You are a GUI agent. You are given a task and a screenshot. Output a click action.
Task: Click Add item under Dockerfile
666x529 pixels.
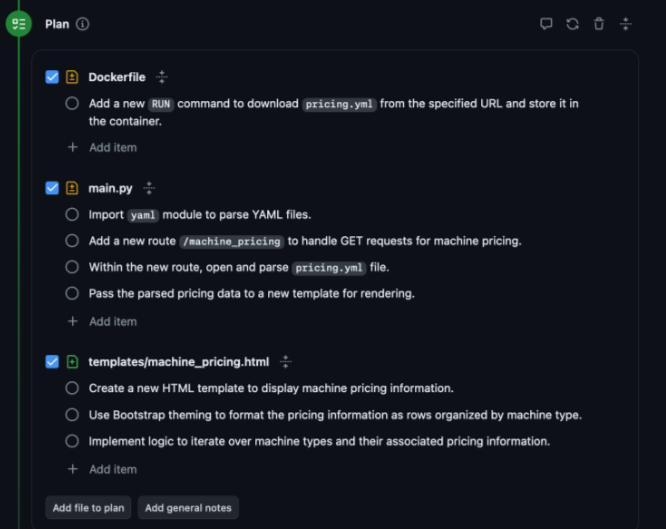click(x=112, y=147)
